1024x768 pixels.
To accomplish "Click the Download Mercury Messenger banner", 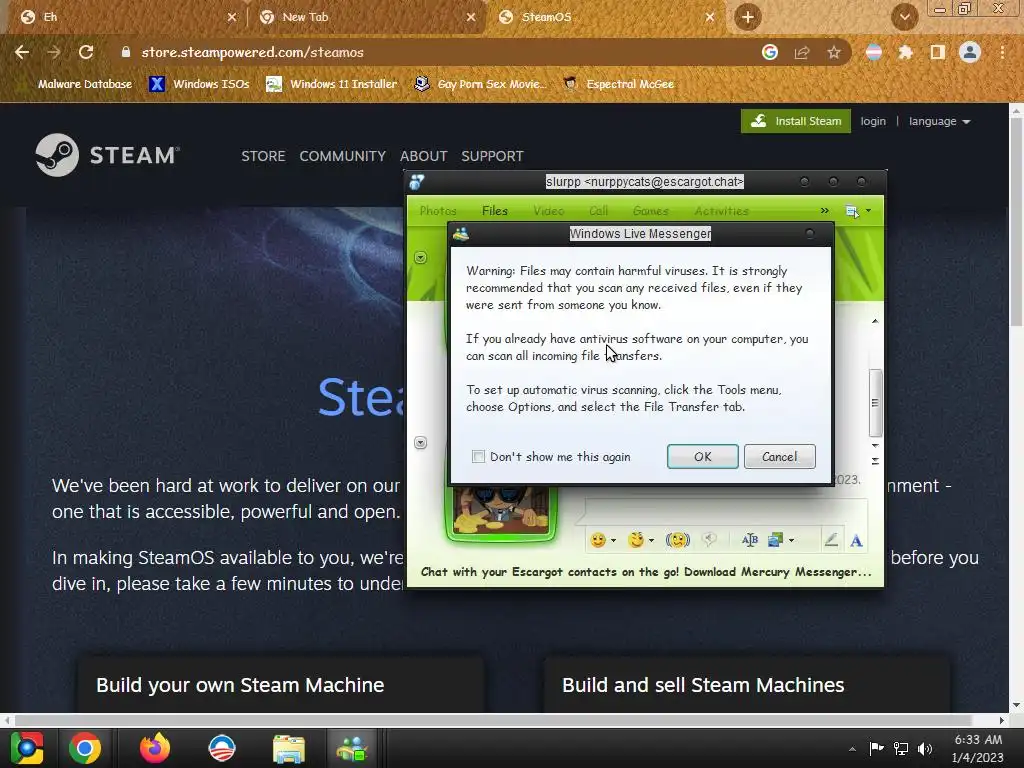I will (646, 572).
